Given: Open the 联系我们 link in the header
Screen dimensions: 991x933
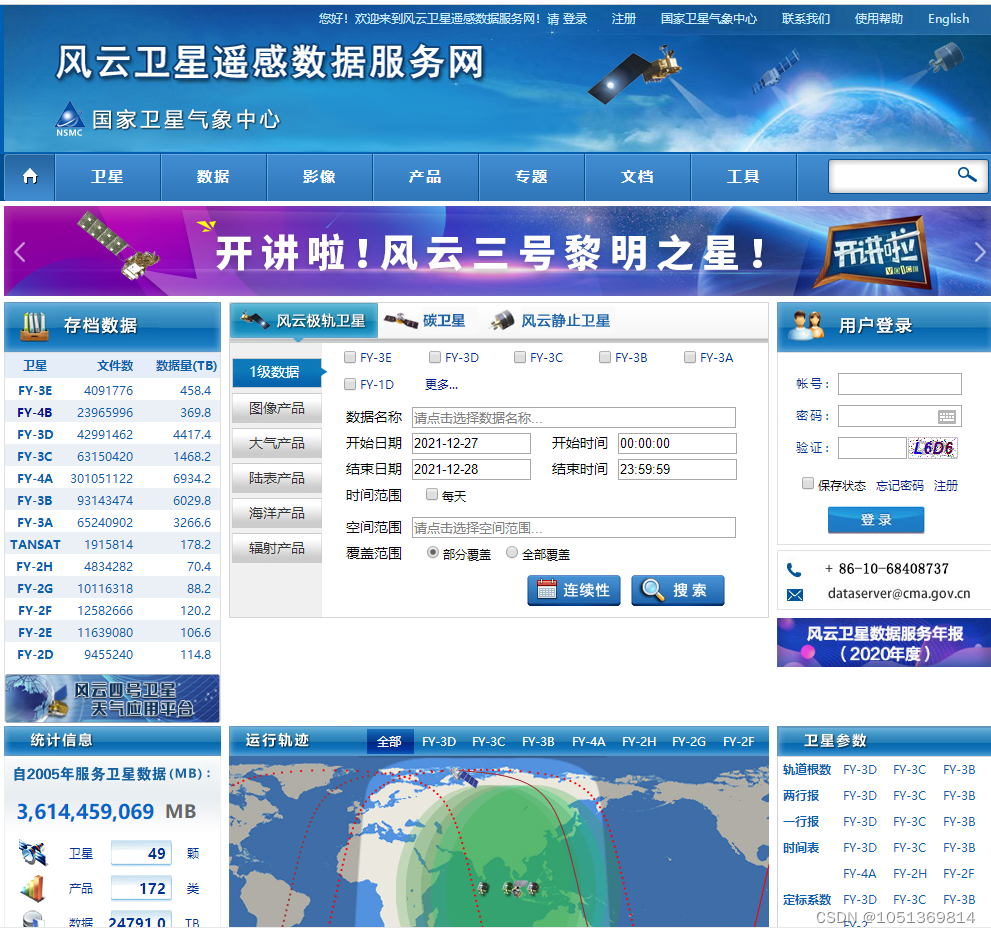Looking at the screenshot, I should (x=806, y=19).
